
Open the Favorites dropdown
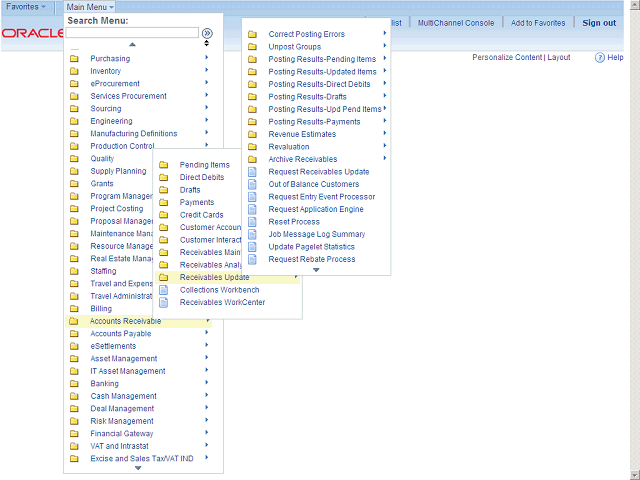[26, 7]
